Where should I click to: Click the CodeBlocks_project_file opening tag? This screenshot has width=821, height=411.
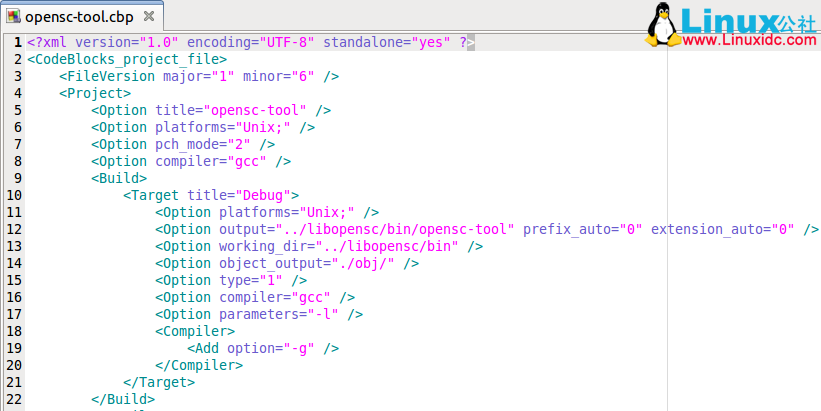tap(127, 60)
